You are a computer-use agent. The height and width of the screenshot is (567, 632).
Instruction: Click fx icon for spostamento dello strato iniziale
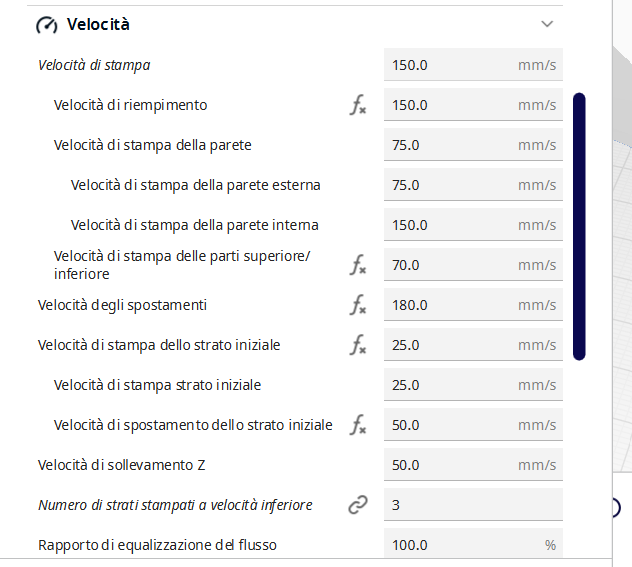(x=358, y=425)
